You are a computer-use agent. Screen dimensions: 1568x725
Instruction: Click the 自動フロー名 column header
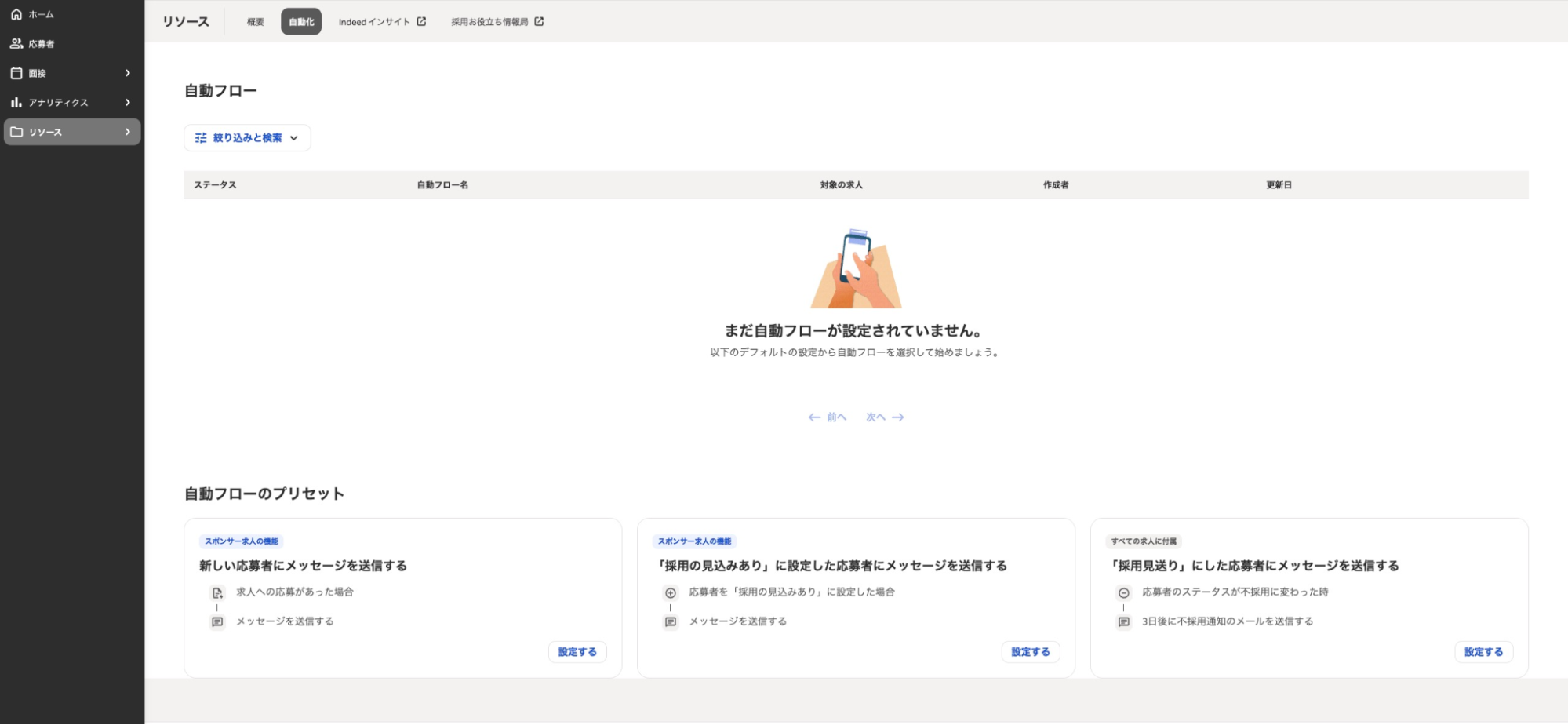(x=442, y=185)
